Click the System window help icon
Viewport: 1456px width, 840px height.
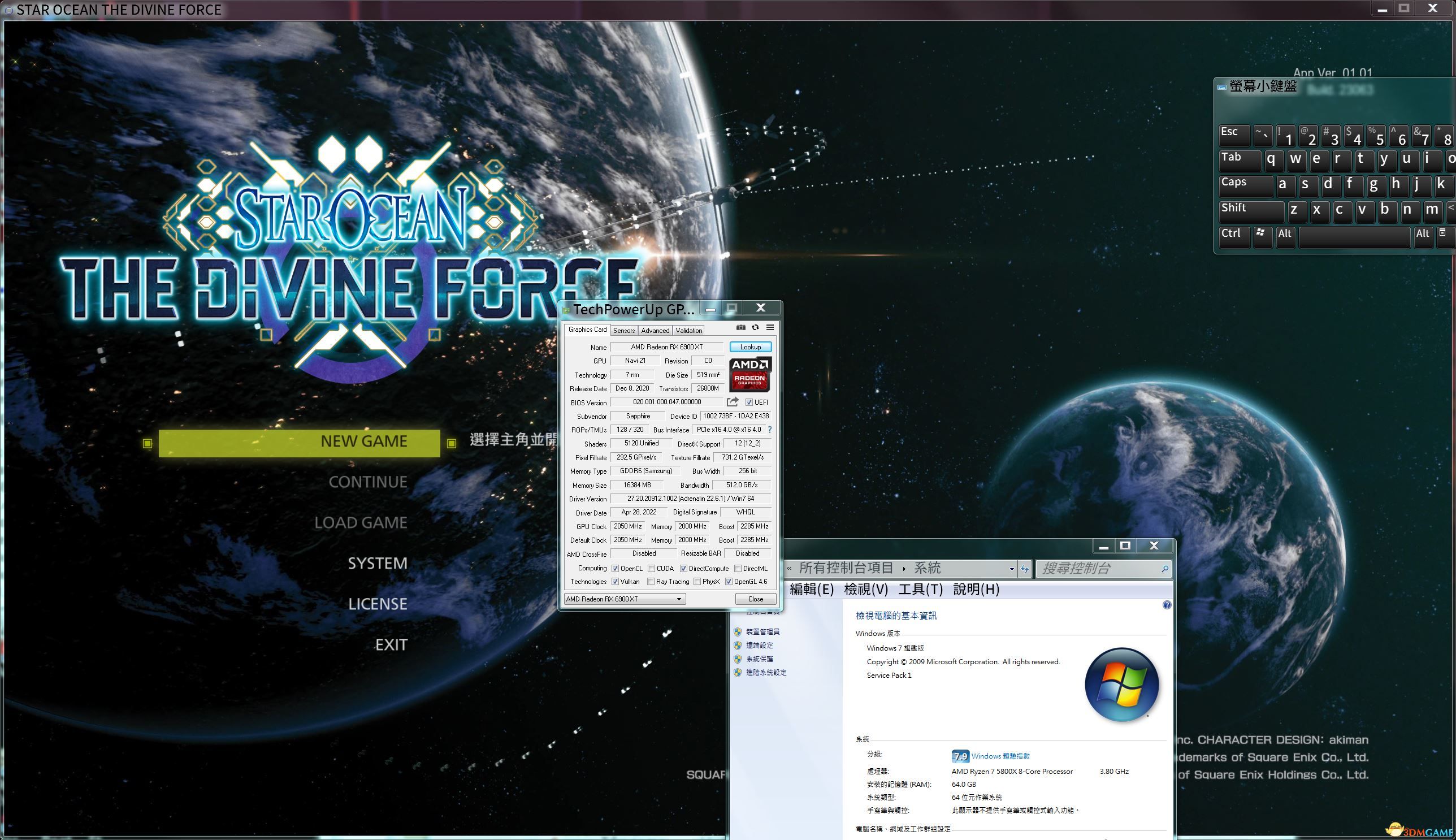coord(1167,605)
